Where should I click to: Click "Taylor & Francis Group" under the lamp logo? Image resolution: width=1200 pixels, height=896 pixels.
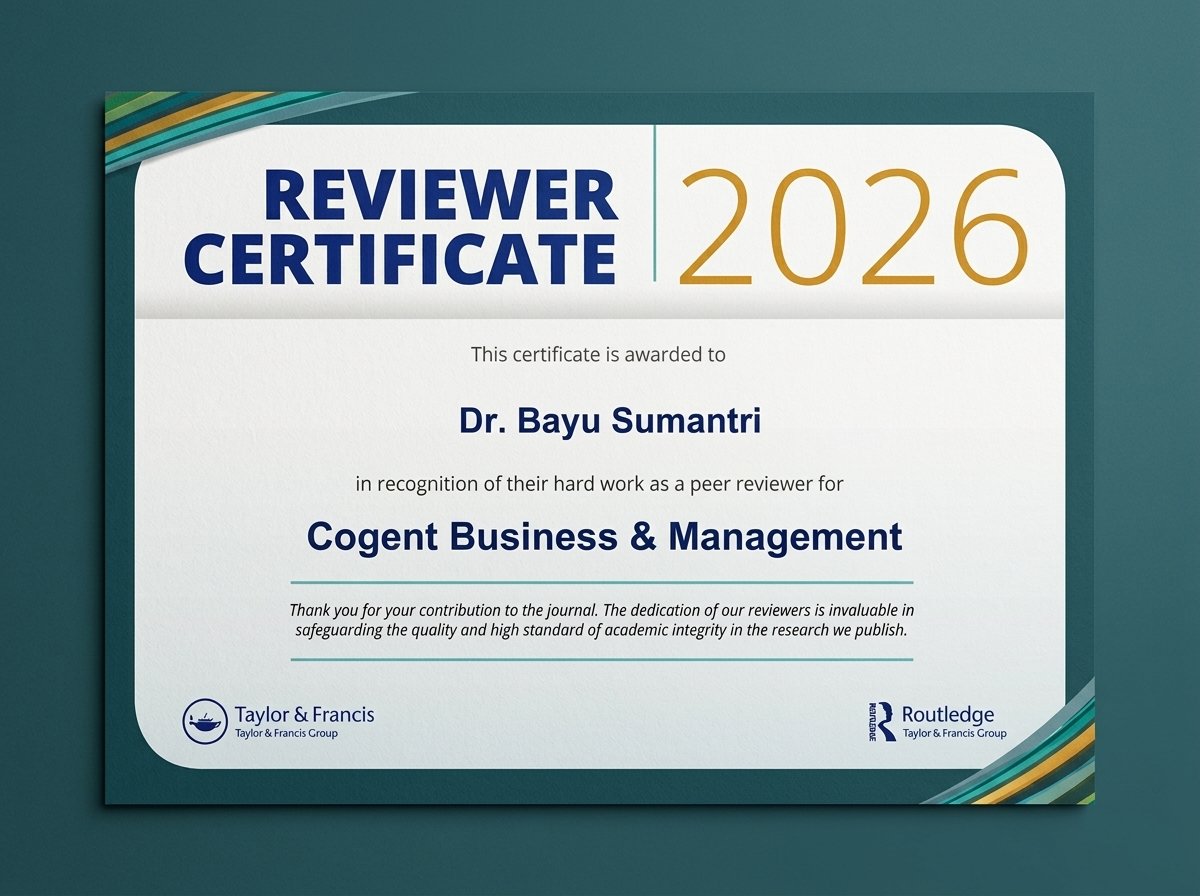coord(286,733)
